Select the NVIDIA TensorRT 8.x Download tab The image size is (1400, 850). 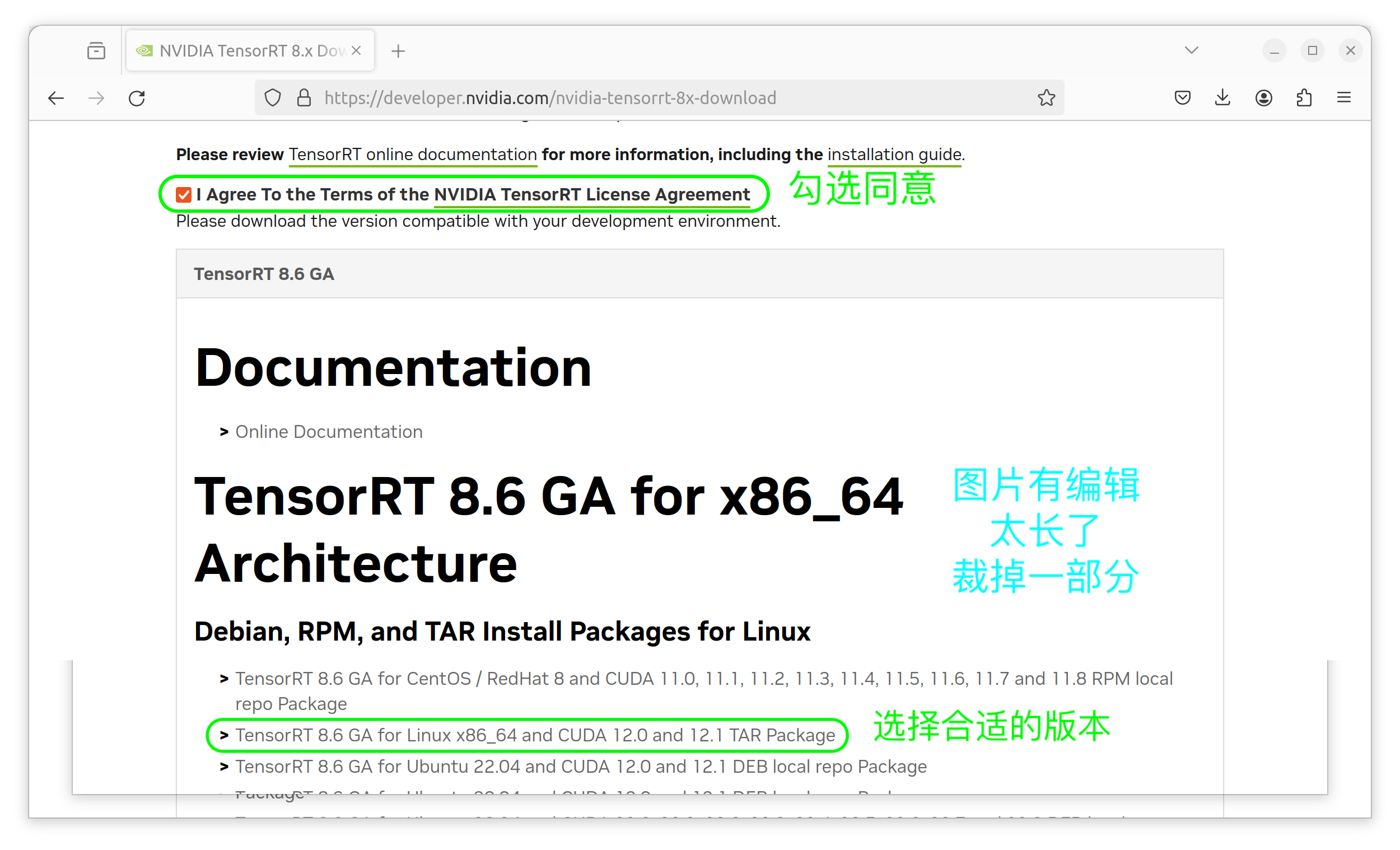click(x=250, y=50)
